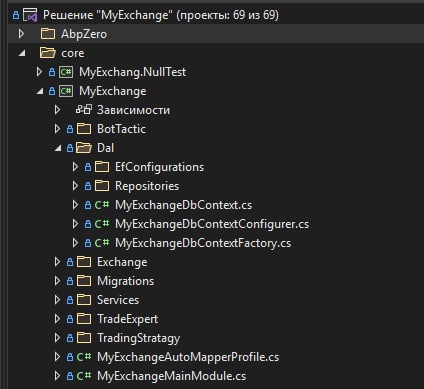Expand MyExchangeDbContextFactory.cs file node
424x389 pixels.
[75, 243]
